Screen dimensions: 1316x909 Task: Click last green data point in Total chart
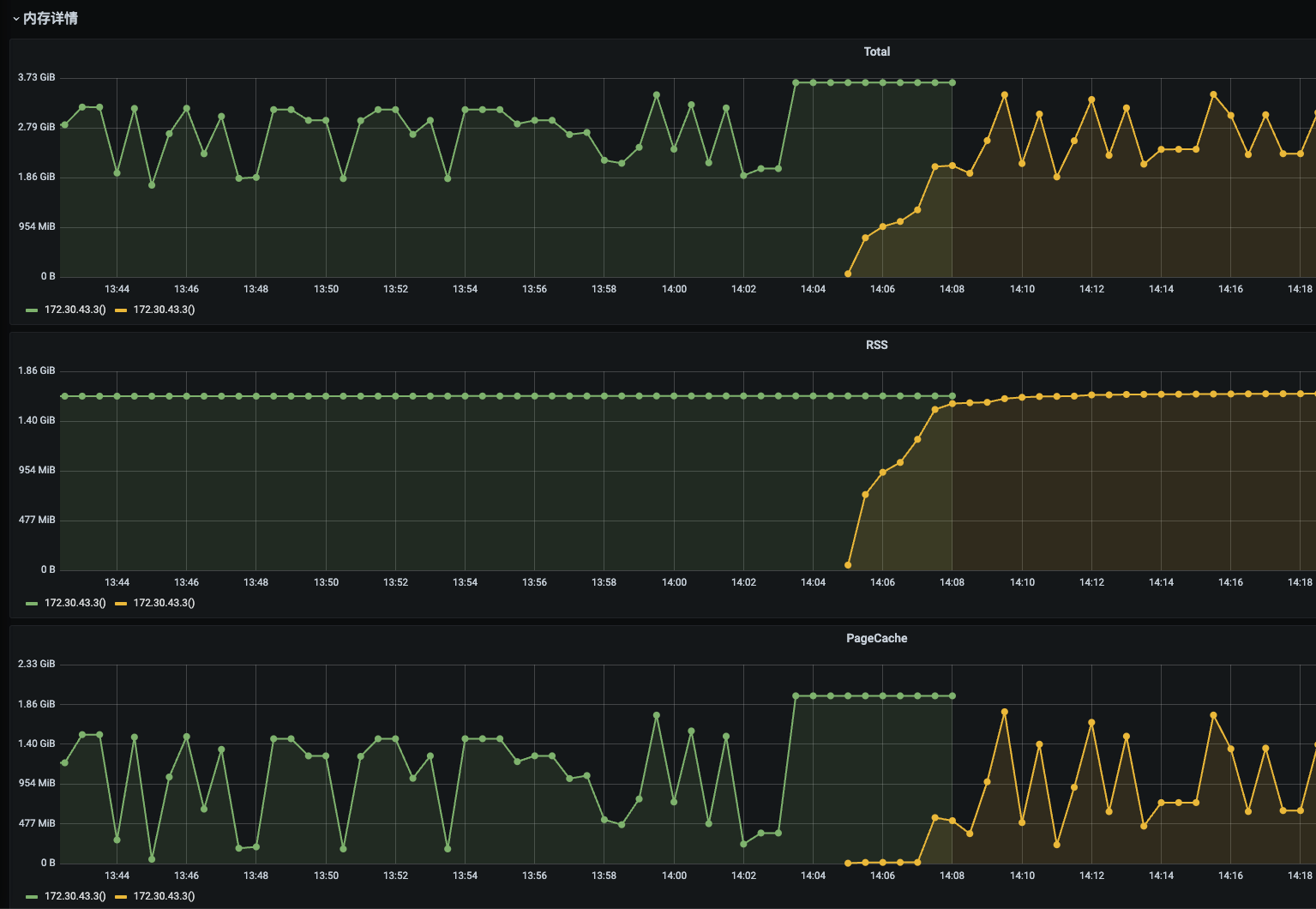pyautogui.click(x=952, y=83)
